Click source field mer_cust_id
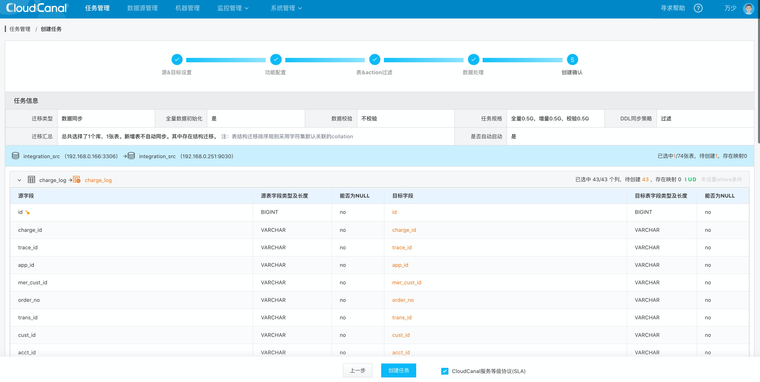Viewport: 760px width, 382px height. pyautogui.click(x=32, y=283)
